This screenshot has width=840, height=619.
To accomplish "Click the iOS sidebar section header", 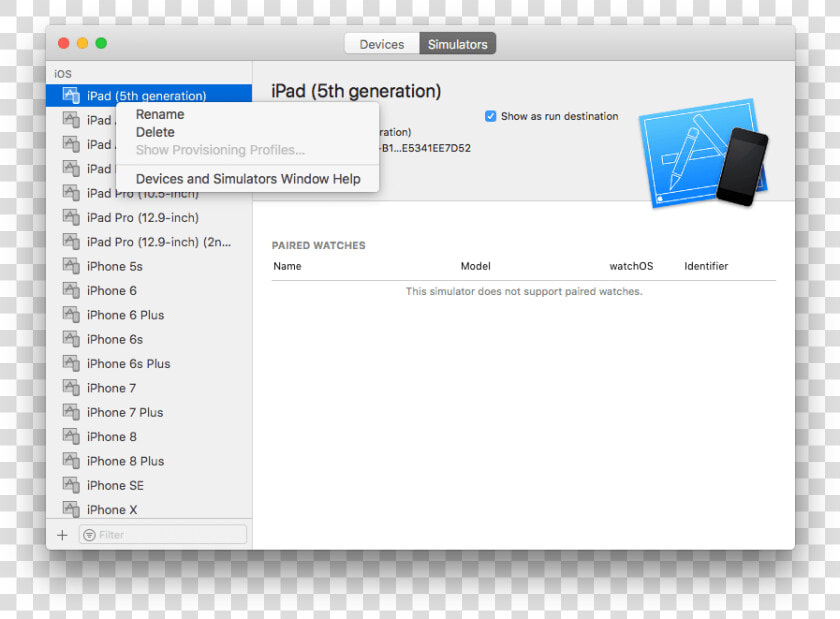I will click(x=63, y=74).
